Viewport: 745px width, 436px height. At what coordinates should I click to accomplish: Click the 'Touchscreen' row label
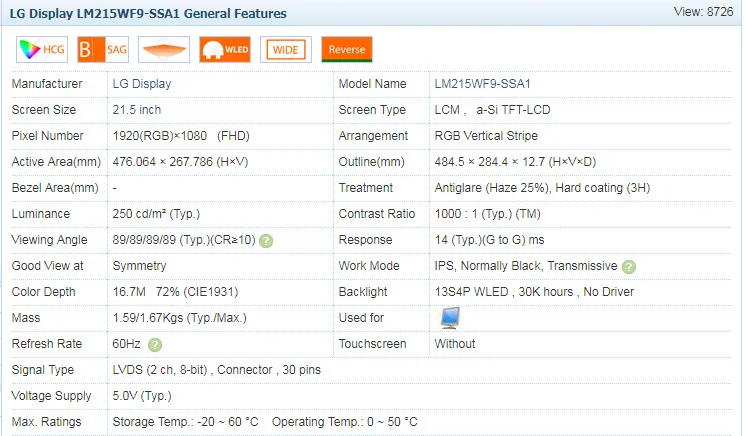click(x=372, y=344)
